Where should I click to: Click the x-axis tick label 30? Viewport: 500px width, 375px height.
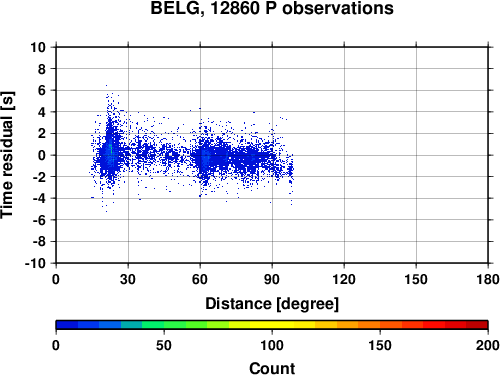128,279
